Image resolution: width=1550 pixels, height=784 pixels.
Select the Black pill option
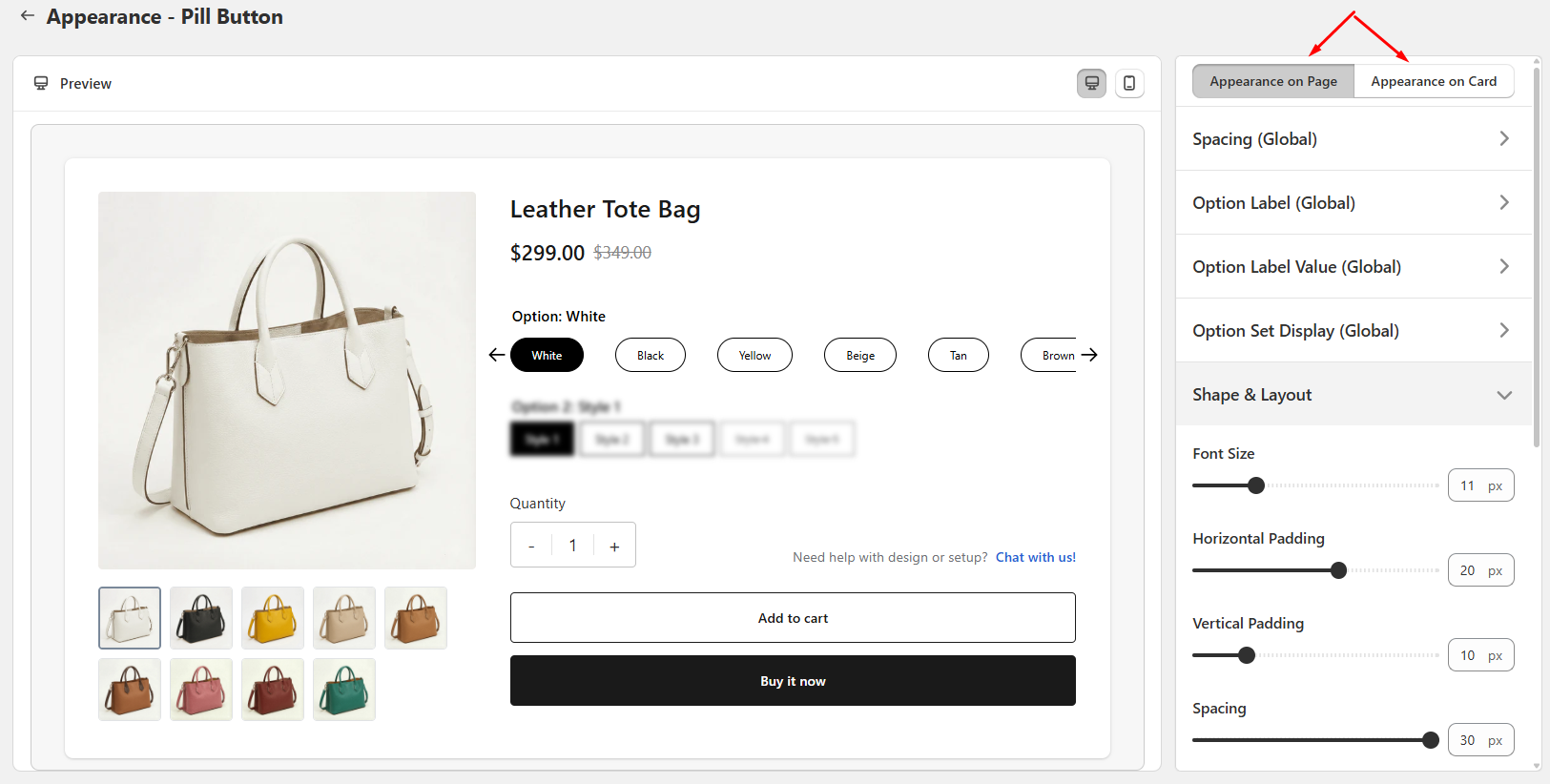(x=651, y=355)
